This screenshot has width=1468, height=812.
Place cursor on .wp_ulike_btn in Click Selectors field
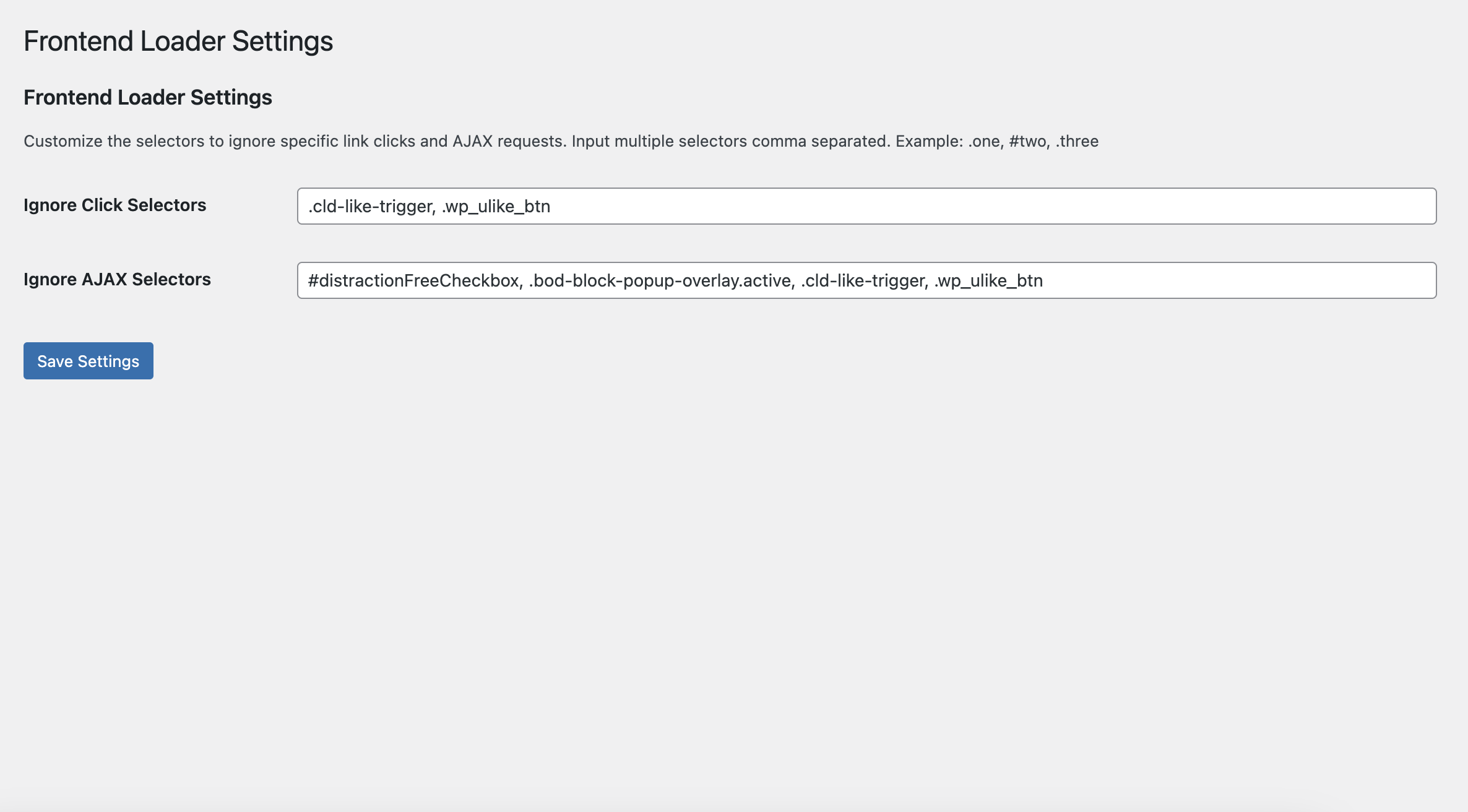pyautogui.click(x=496, y=206)
